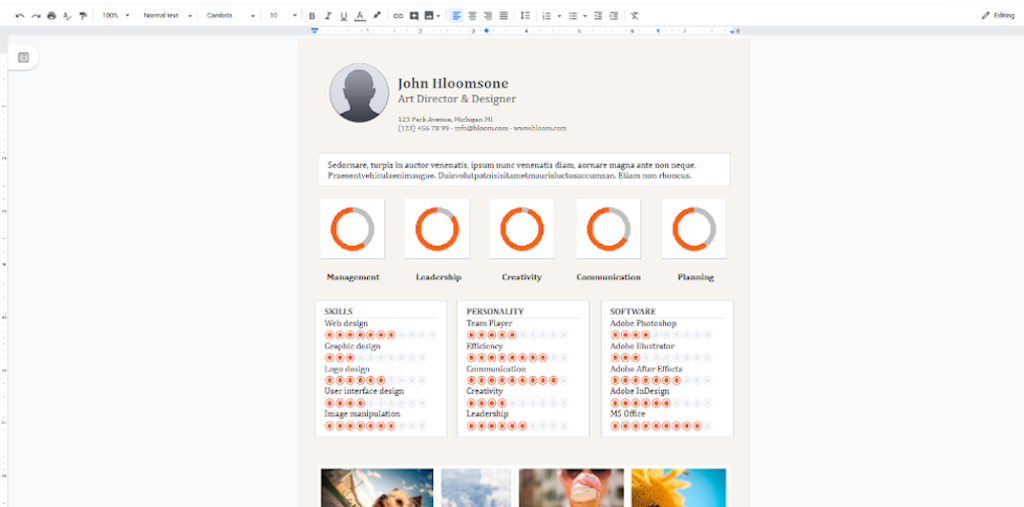Viewport: 1024px width, 507px height.
Task: Click the Adobe After Effects text
Action: click(x=646, y=369)
